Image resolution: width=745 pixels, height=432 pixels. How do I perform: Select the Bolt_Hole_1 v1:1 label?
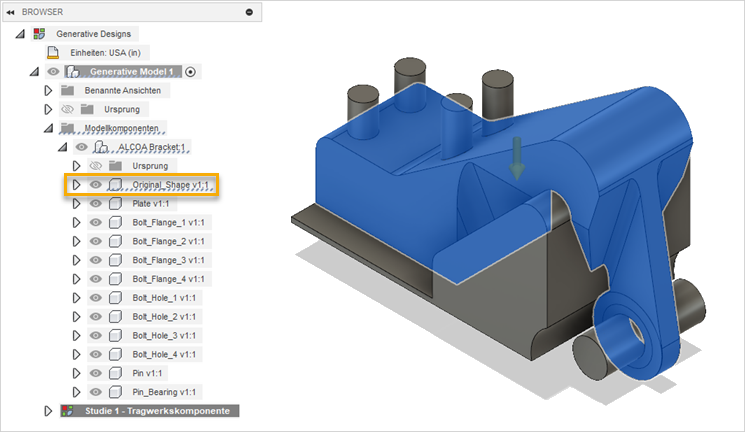click(164, 298)
